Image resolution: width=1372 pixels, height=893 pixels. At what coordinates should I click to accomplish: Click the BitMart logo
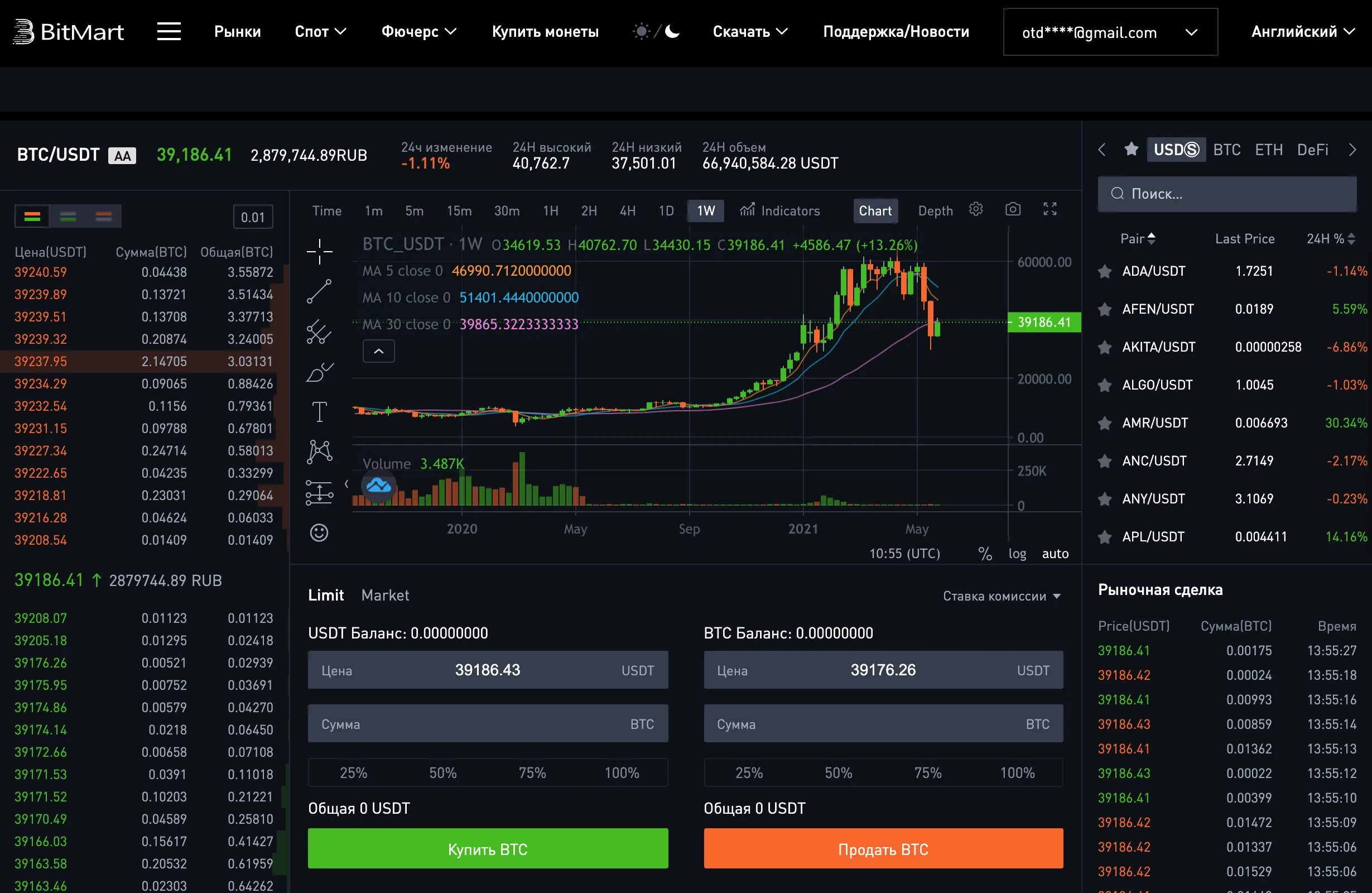[68, 32]
